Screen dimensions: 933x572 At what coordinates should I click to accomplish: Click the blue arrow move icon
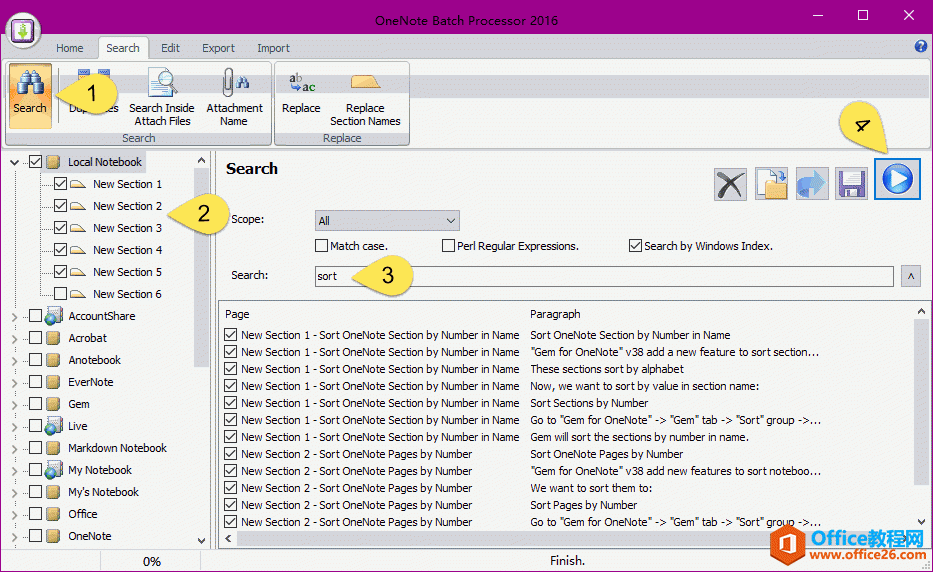click(812, 184)
